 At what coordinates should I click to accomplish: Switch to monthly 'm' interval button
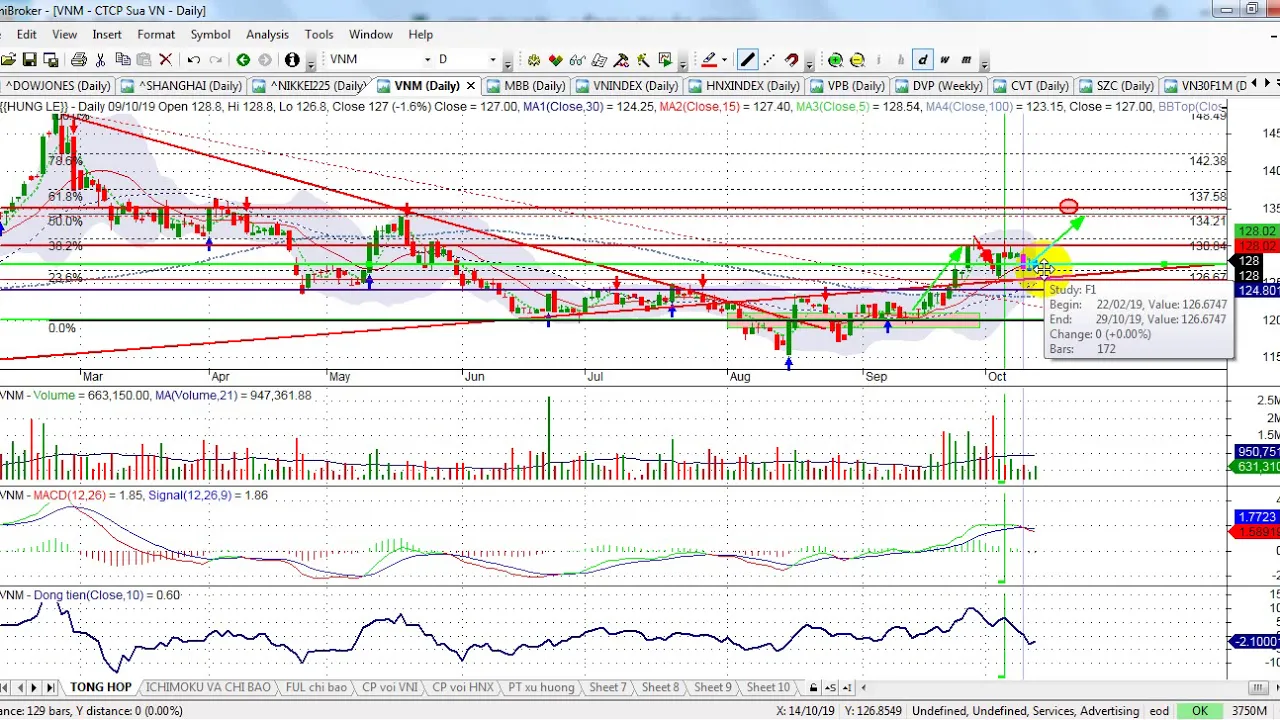pos(966,60)
